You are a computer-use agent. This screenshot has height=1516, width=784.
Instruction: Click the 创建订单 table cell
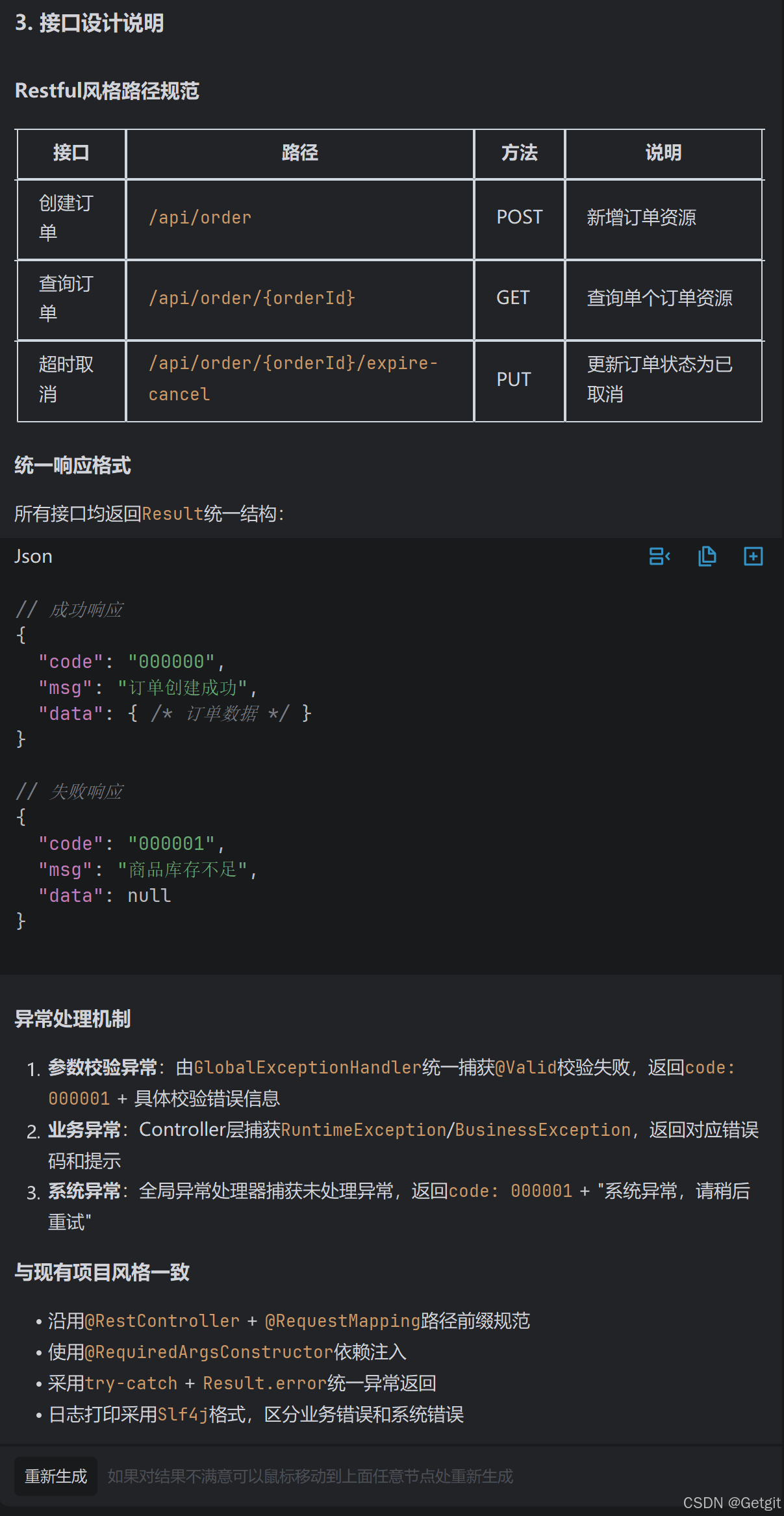[x=71, y=218]
